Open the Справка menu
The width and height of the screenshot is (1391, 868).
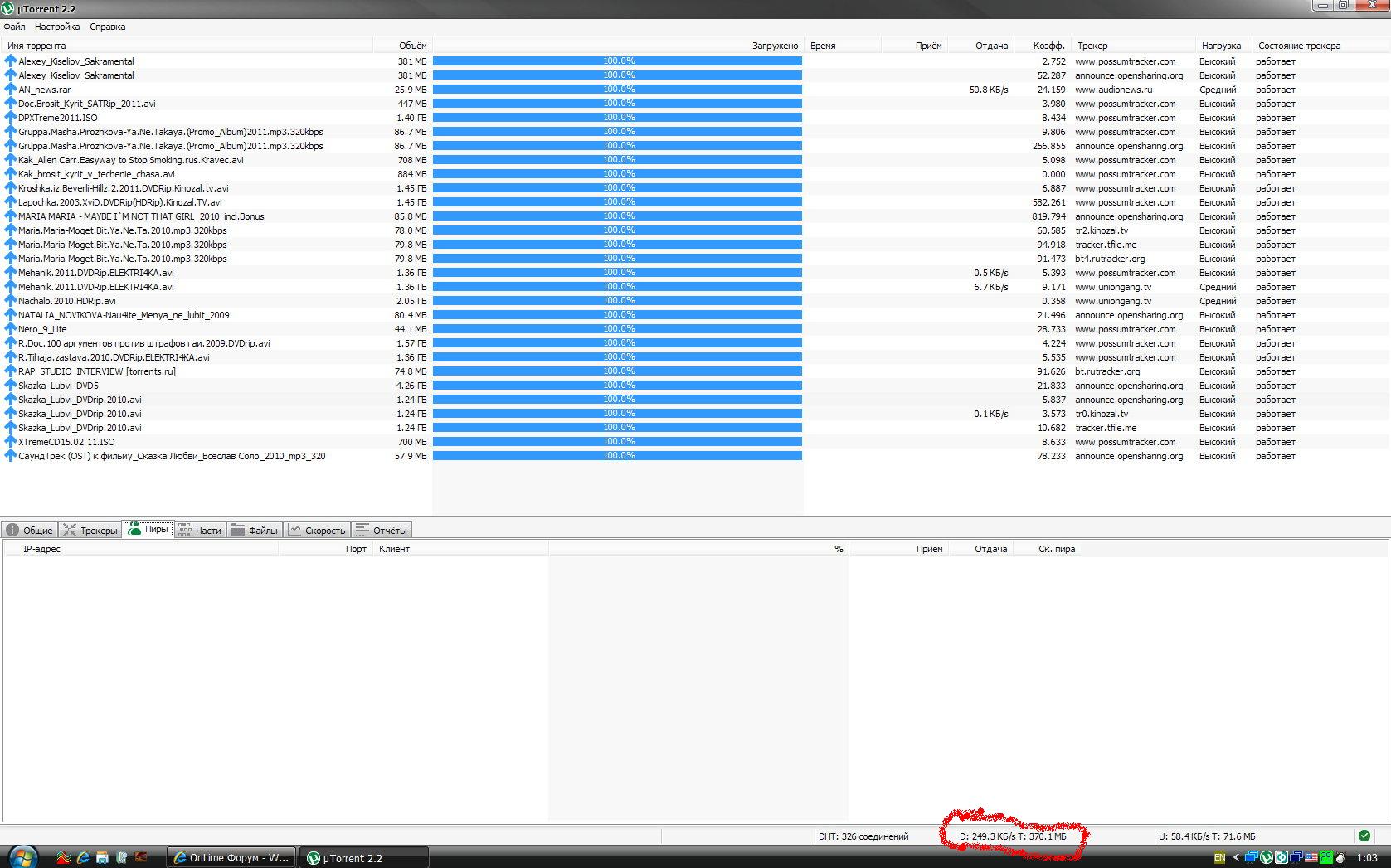click(108, 27)
